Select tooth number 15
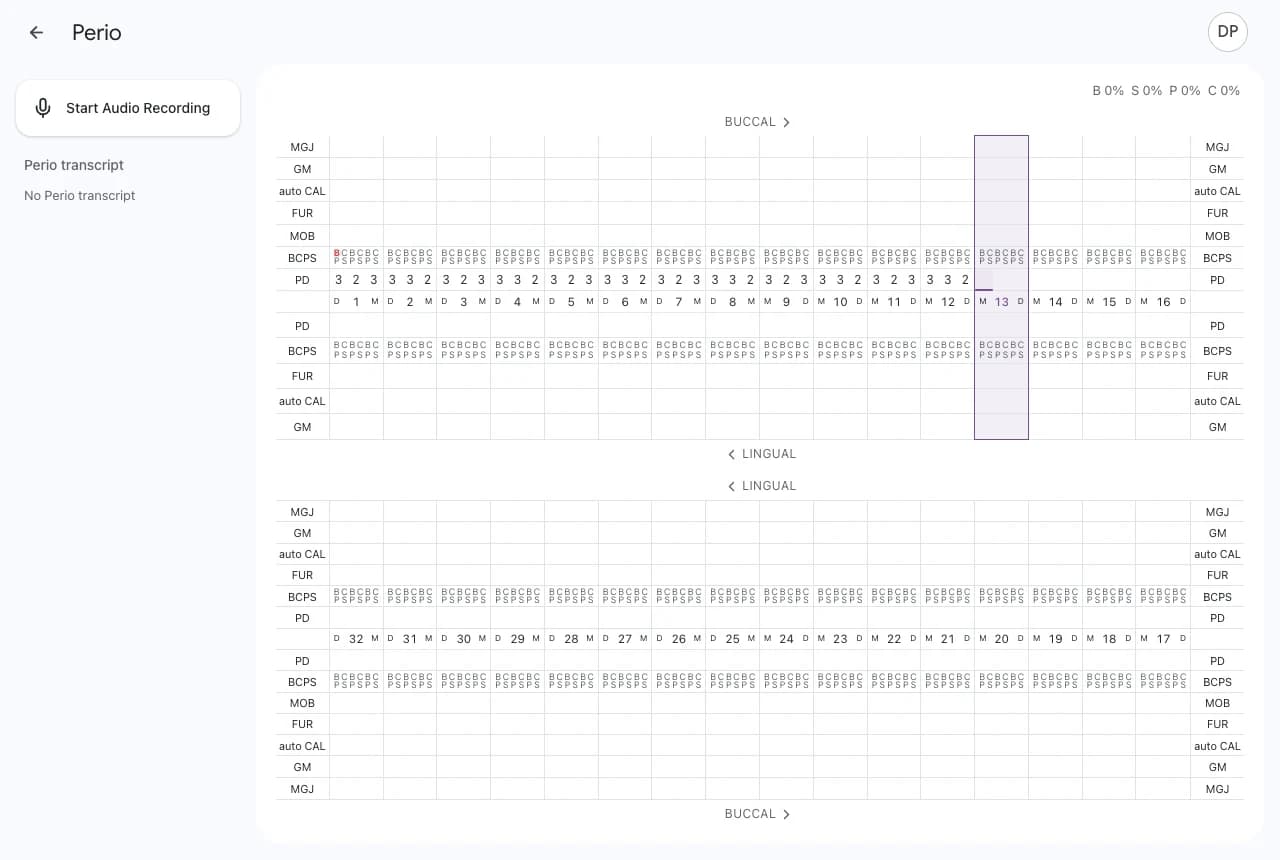 1109,302
